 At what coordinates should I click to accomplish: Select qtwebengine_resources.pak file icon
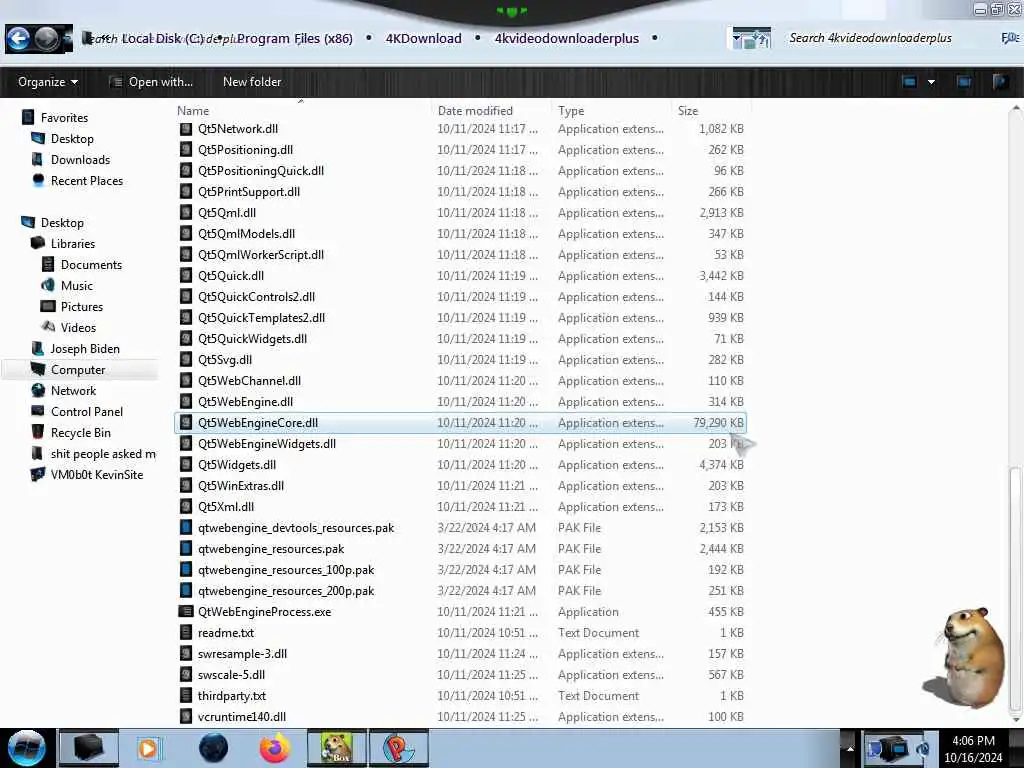pos(186,549)
